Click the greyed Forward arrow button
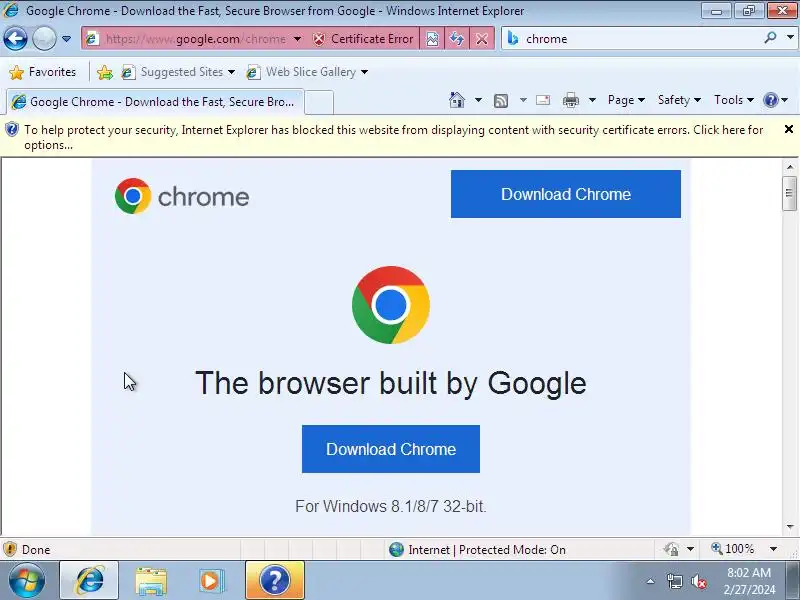 tap(44, 39)
